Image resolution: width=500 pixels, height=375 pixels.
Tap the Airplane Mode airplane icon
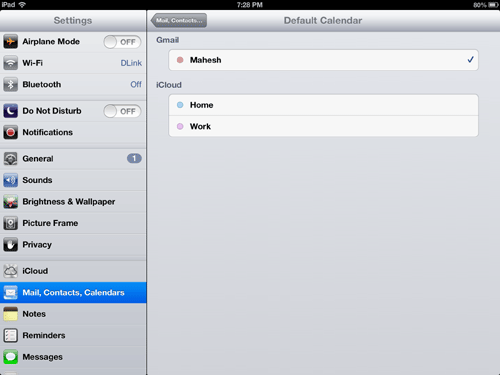pos(10,42)
